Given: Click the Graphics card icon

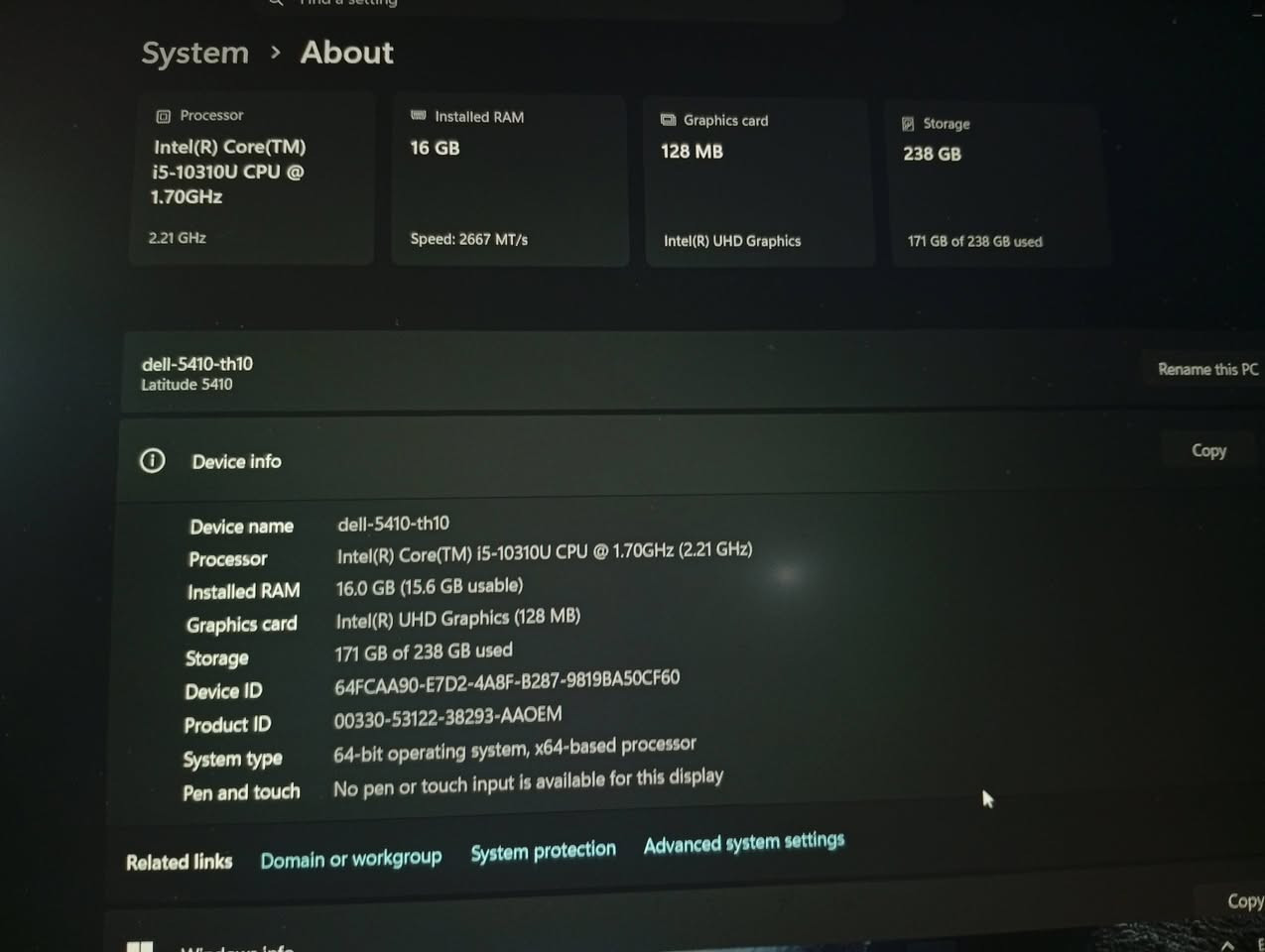Looking at the screenshot, I should [669, 120].
